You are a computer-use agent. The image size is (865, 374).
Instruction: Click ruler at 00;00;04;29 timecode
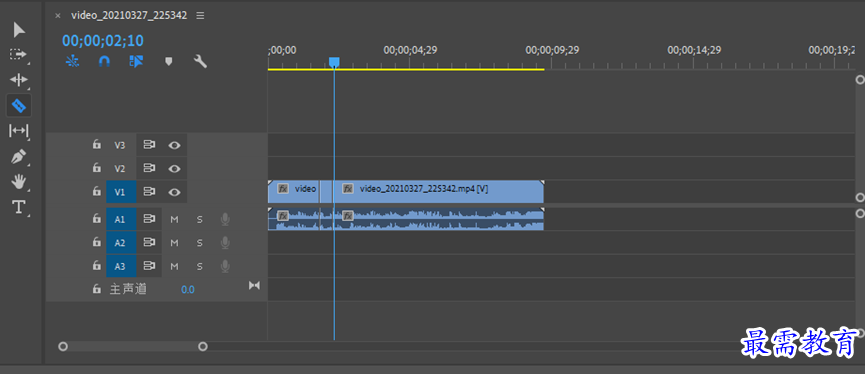410,50
